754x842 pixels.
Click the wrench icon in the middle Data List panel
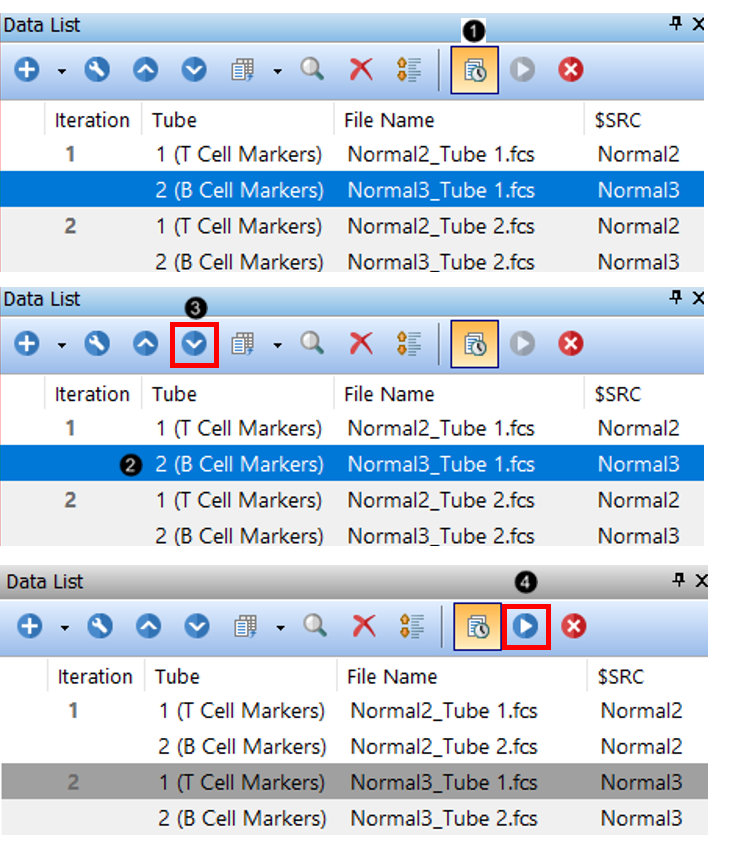[97, 343]
